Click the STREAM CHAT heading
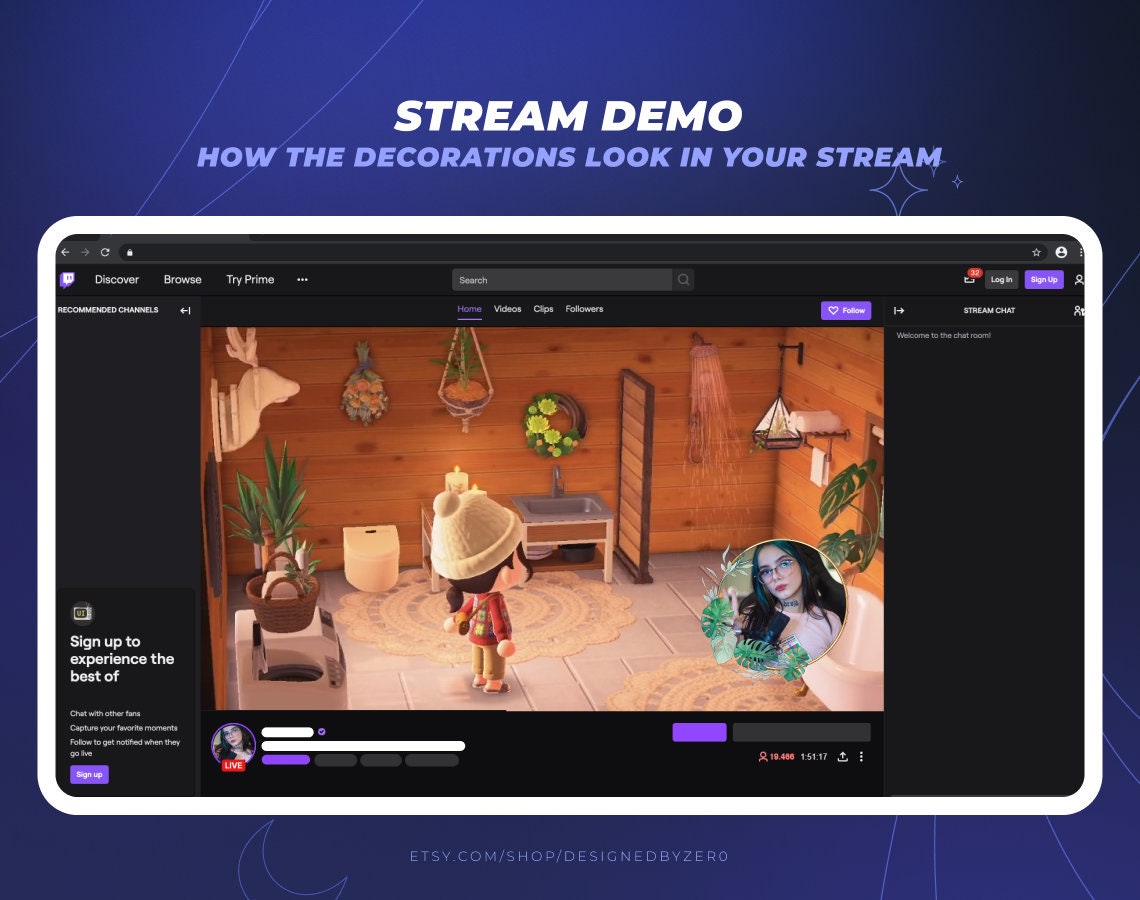 pos(990,310)
